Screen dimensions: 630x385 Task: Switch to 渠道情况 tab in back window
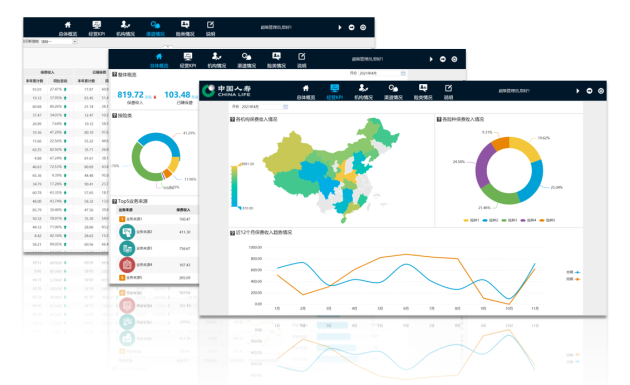(155, 28)
